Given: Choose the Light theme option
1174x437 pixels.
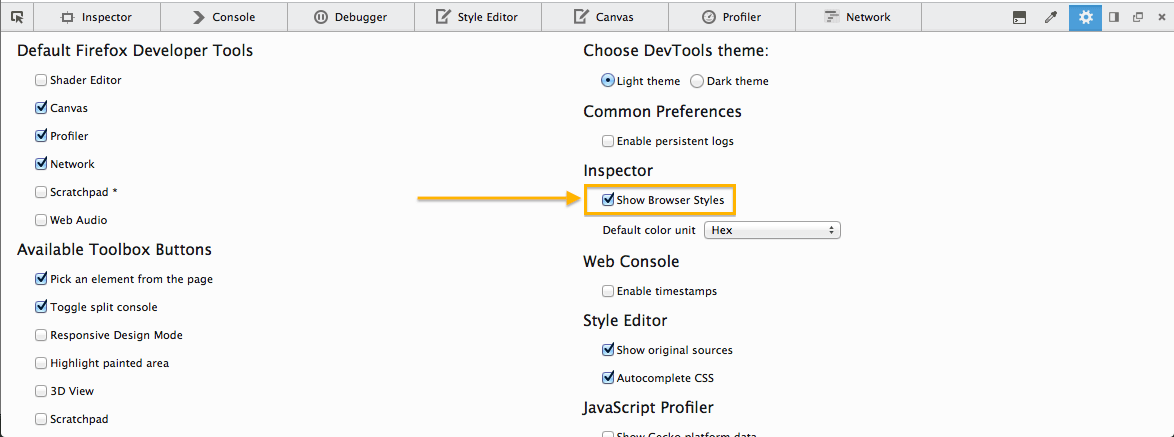Looking at the screenshot, I should tap(608, 81).
